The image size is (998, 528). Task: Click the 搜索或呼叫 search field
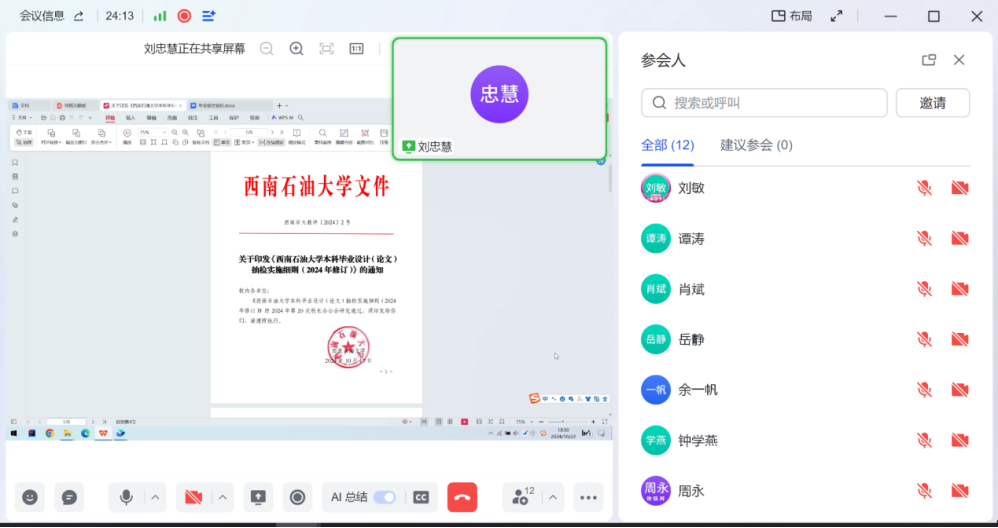764,103
